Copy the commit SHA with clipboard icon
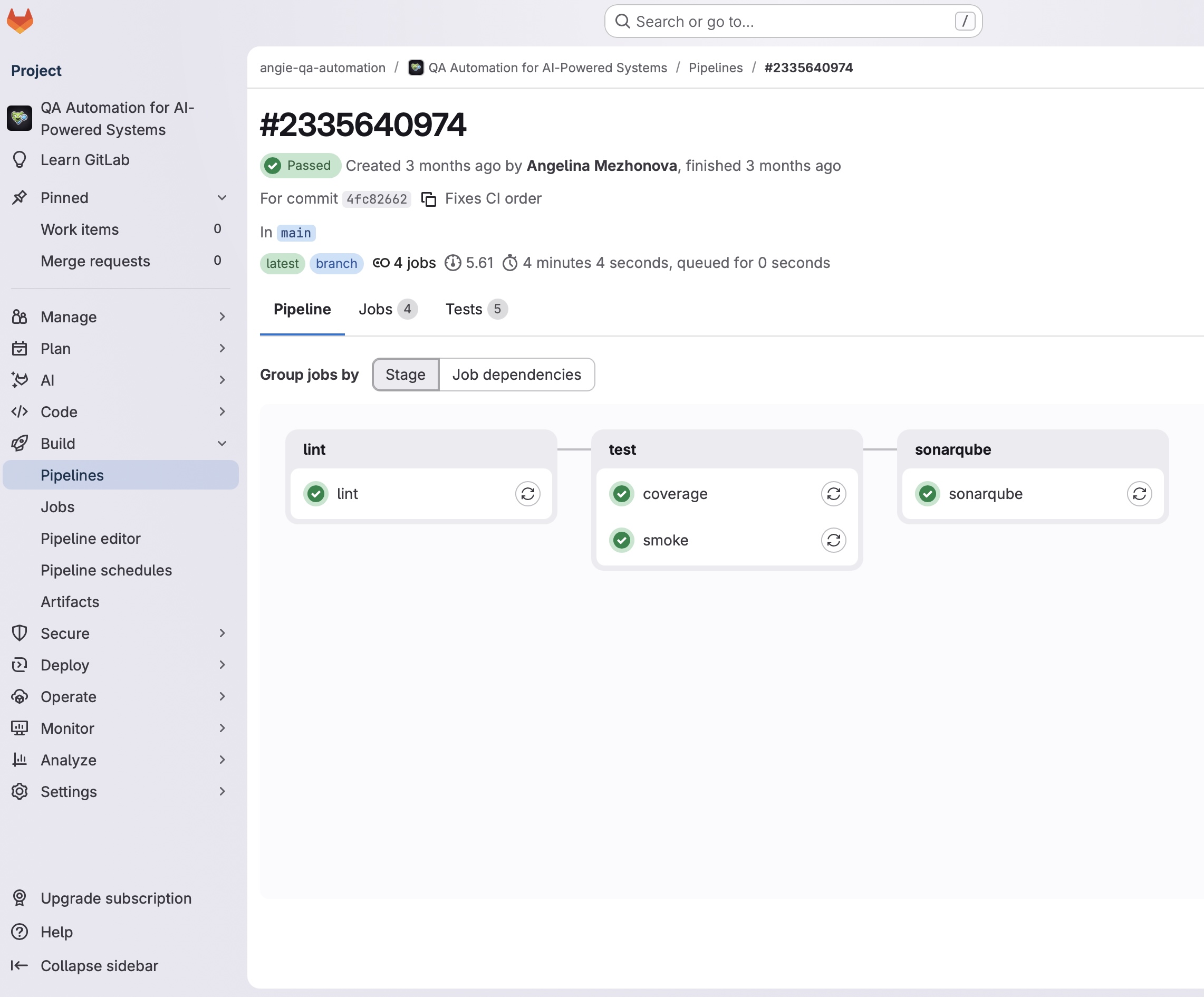The height and width of the screenshot is (997, 1204). [x=429, y=199]
